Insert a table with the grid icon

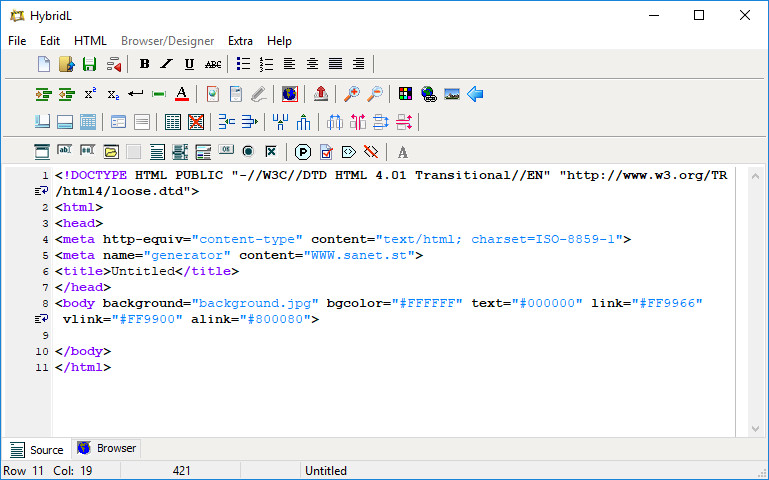click(x=173, y=122)
